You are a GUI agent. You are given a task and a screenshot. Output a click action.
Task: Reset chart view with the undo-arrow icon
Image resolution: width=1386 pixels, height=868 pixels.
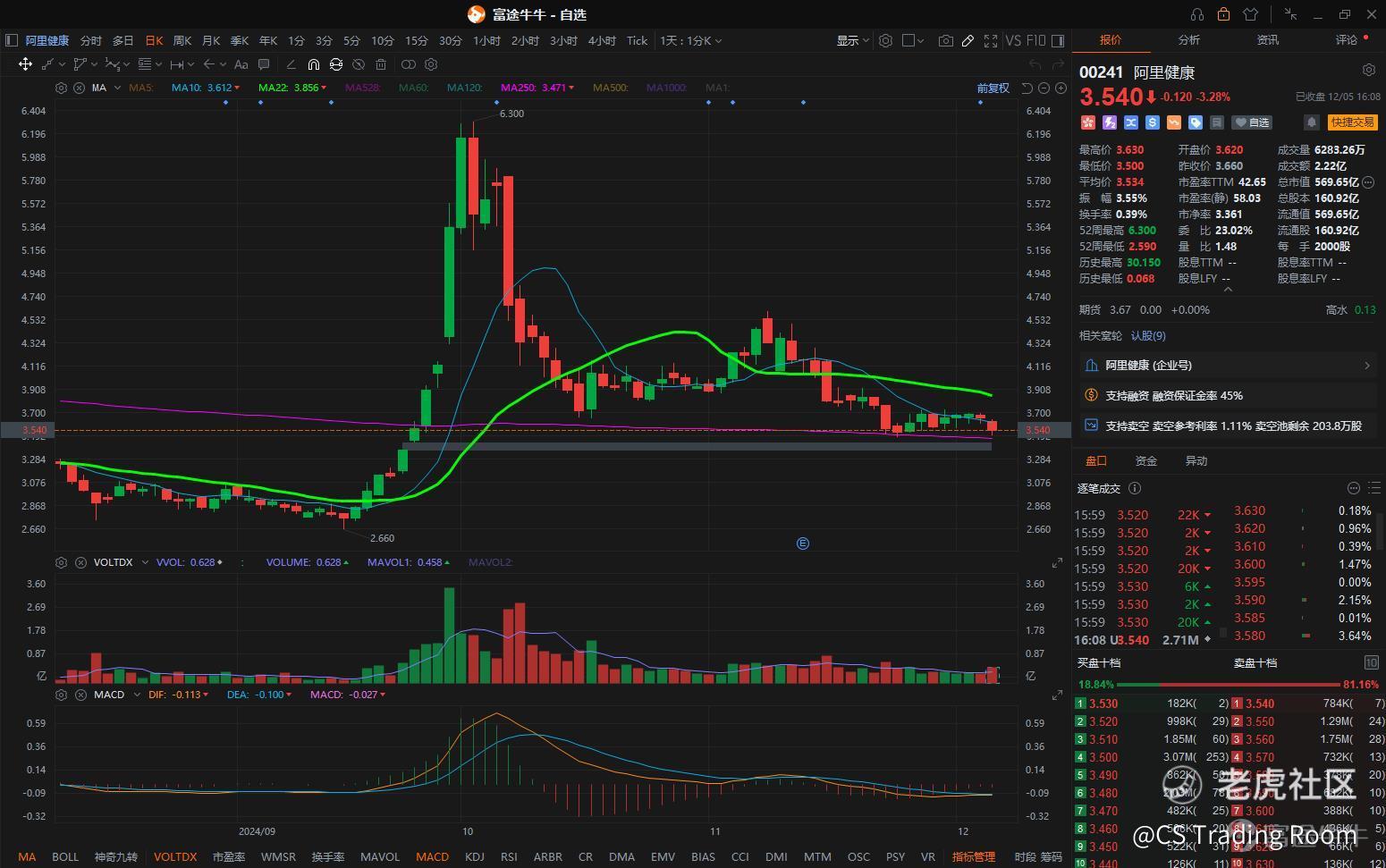pos(1027,88)
